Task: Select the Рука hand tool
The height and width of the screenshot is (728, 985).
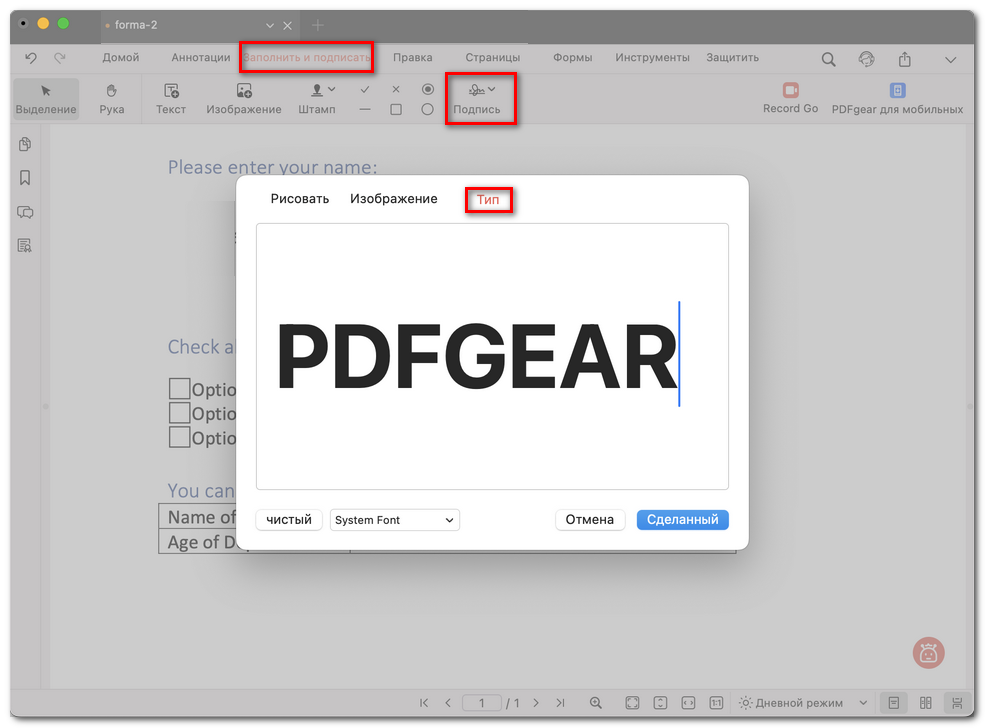Action: pyautogui.click(x=112, y=99)
